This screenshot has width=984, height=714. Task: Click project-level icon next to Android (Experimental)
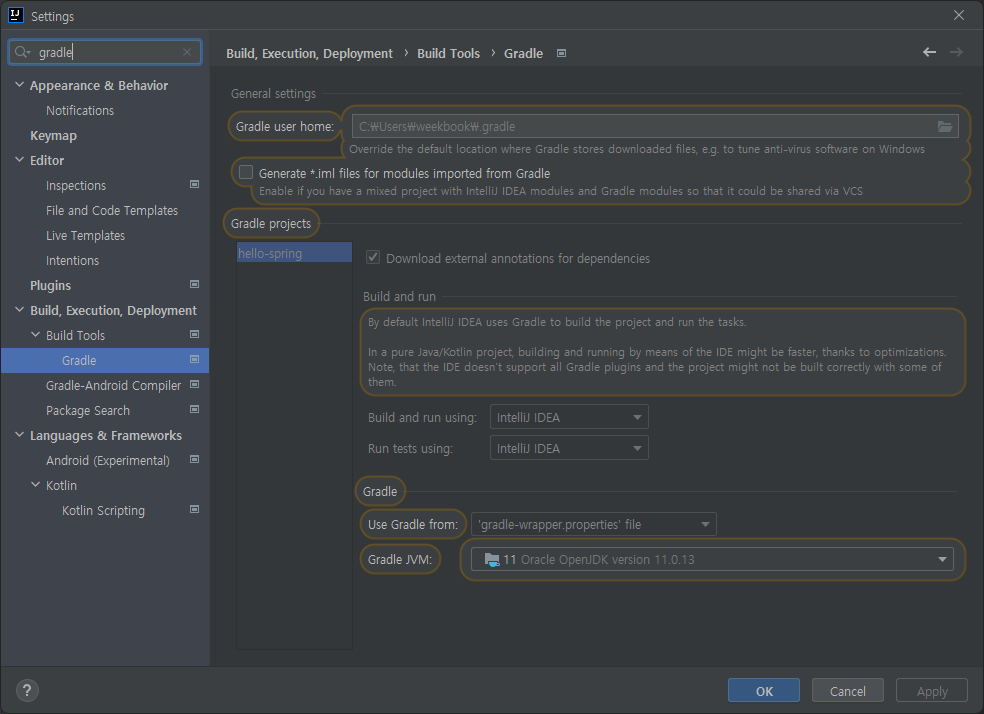pyautogui.click(x=195, y=459)
